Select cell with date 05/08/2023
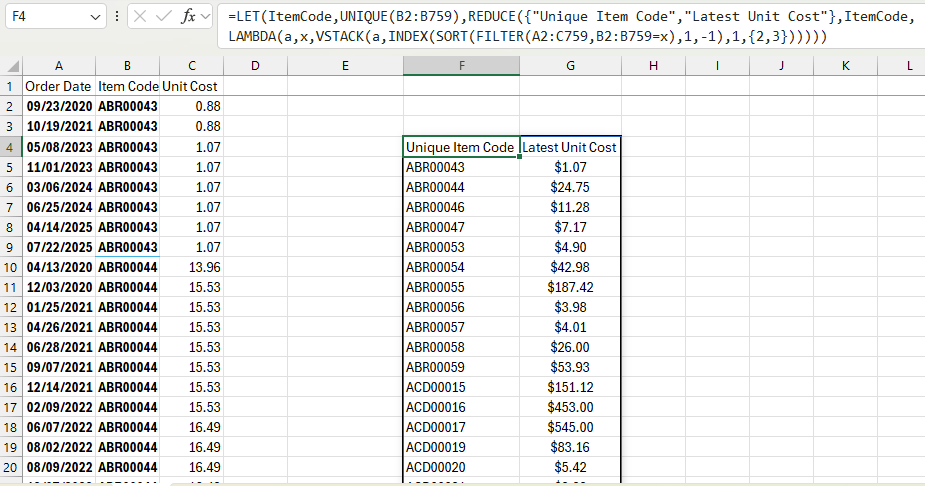This screenshot has height=486, width=925. tap(58, 147)
